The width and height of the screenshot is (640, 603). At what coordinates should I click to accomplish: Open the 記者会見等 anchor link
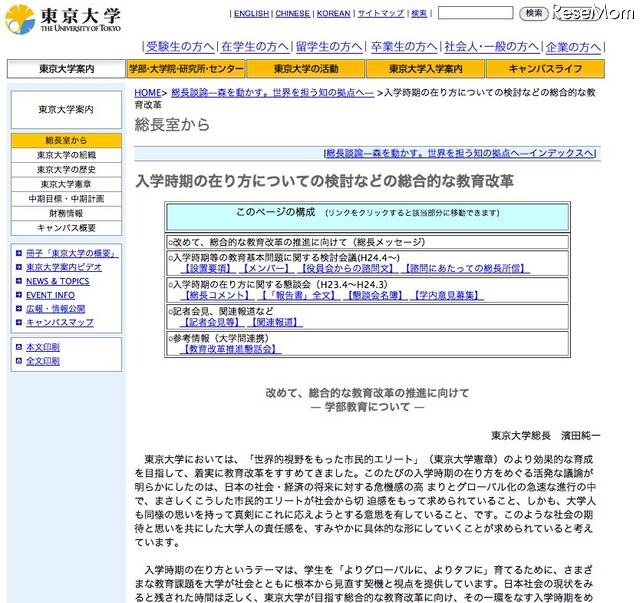pos(211,322)
